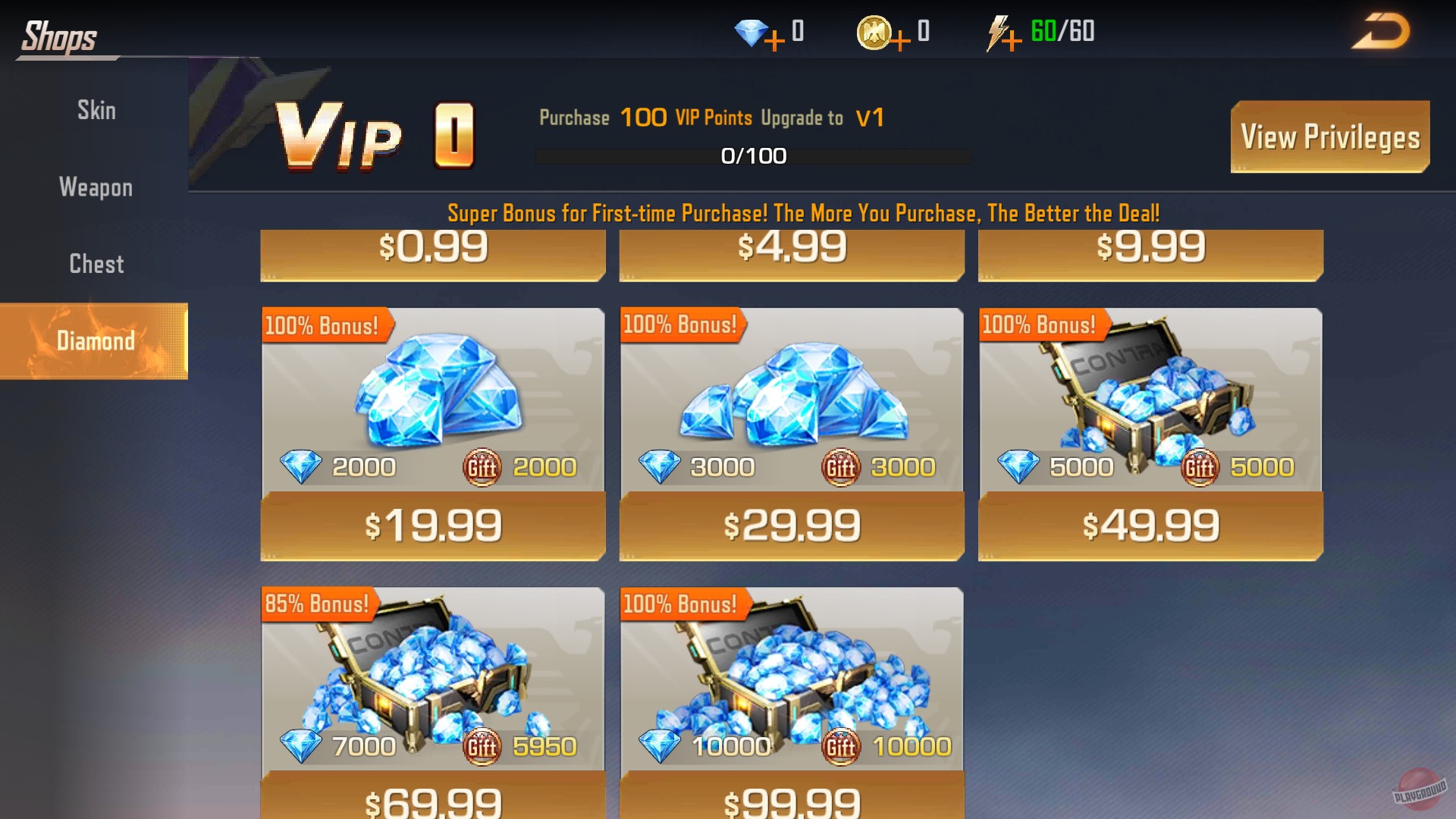Open the Skin shop tab

click(x=96, y=111)
